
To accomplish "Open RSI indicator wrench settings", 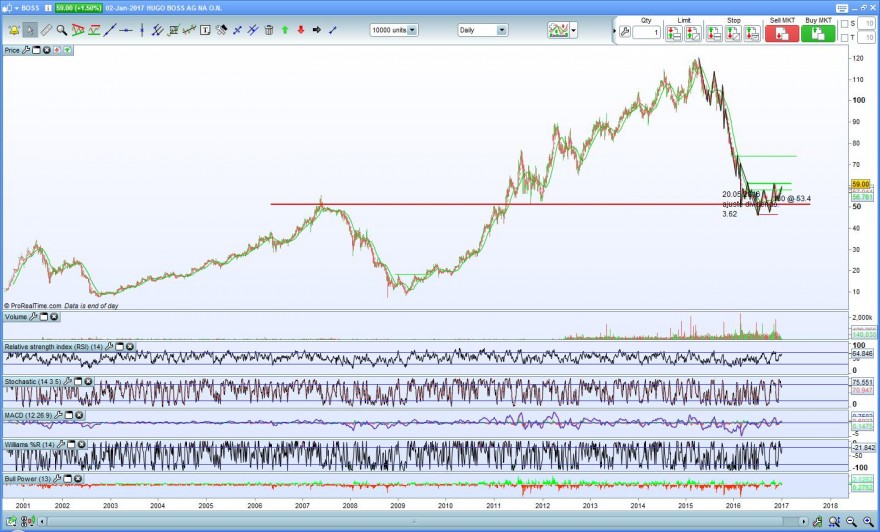I will pos(109,347).
